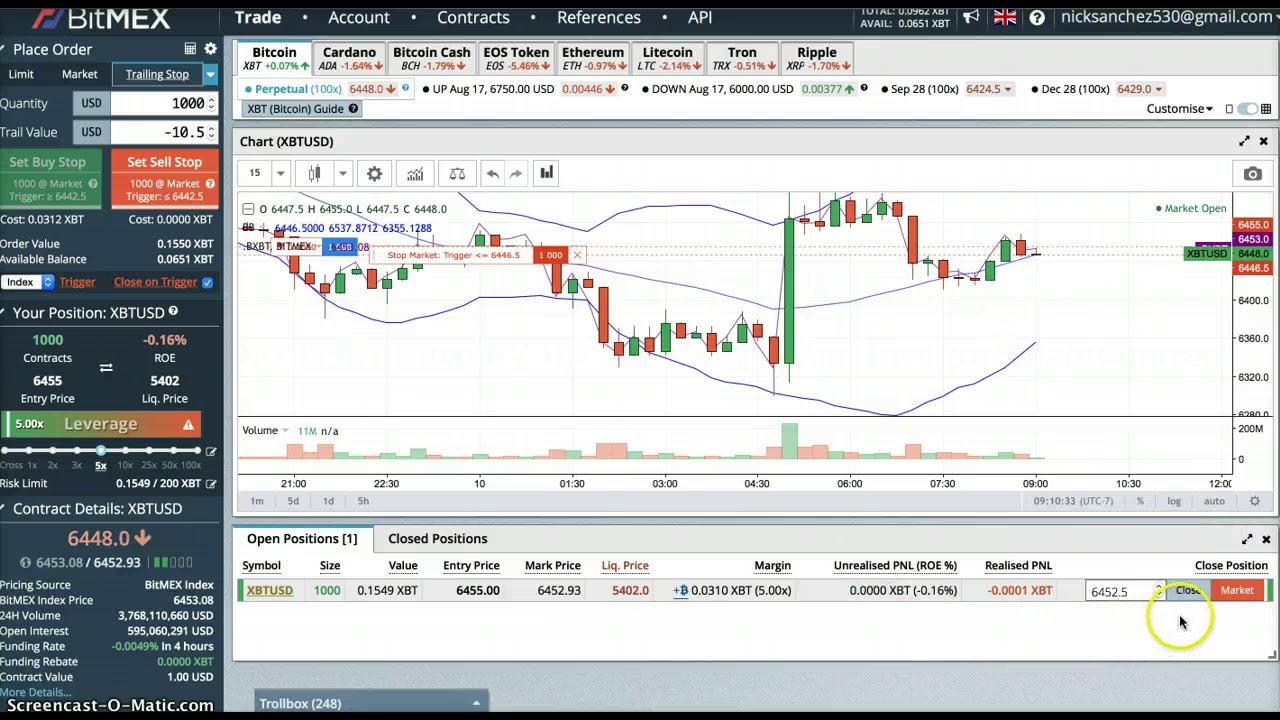The height and width of the screenshot is (720, 1280).
Task: Open chart bottom-right settings gear
Action: point(1254,501)
